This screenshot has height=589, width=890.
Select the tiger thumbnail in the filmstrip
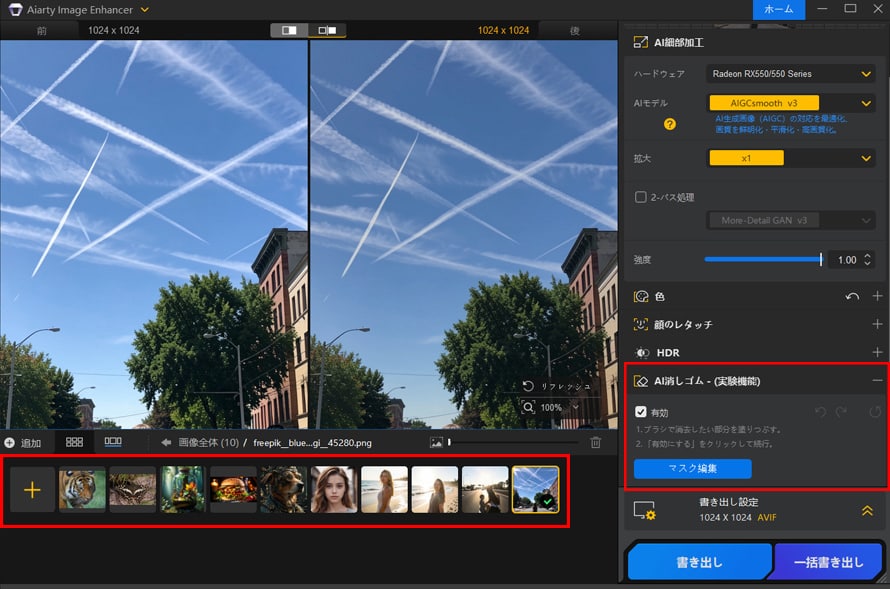pyautogui.click(x=82, y=490)
